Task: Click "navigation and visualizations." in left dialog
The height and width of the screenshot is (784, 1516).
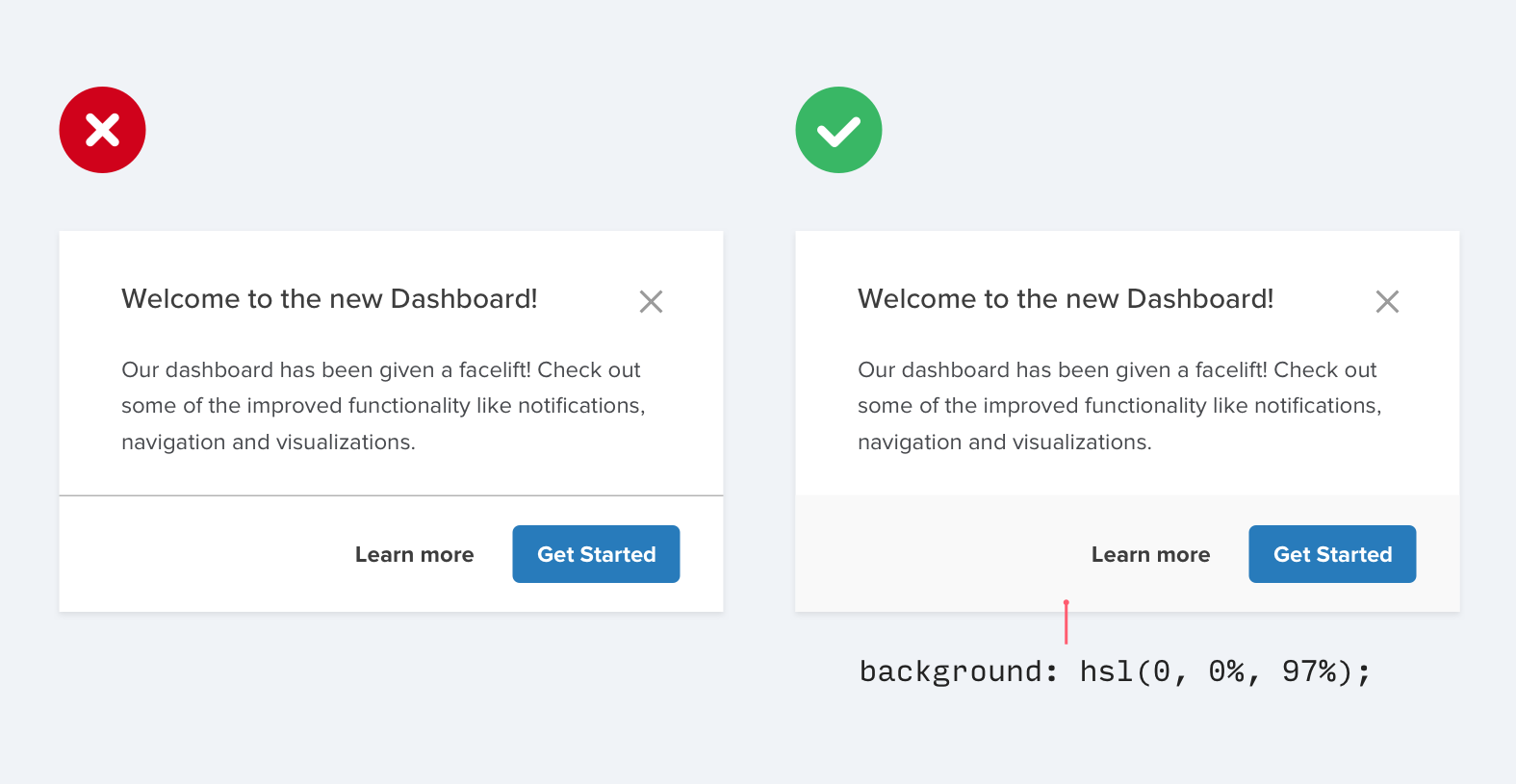Action: click(x=269, y=443)
